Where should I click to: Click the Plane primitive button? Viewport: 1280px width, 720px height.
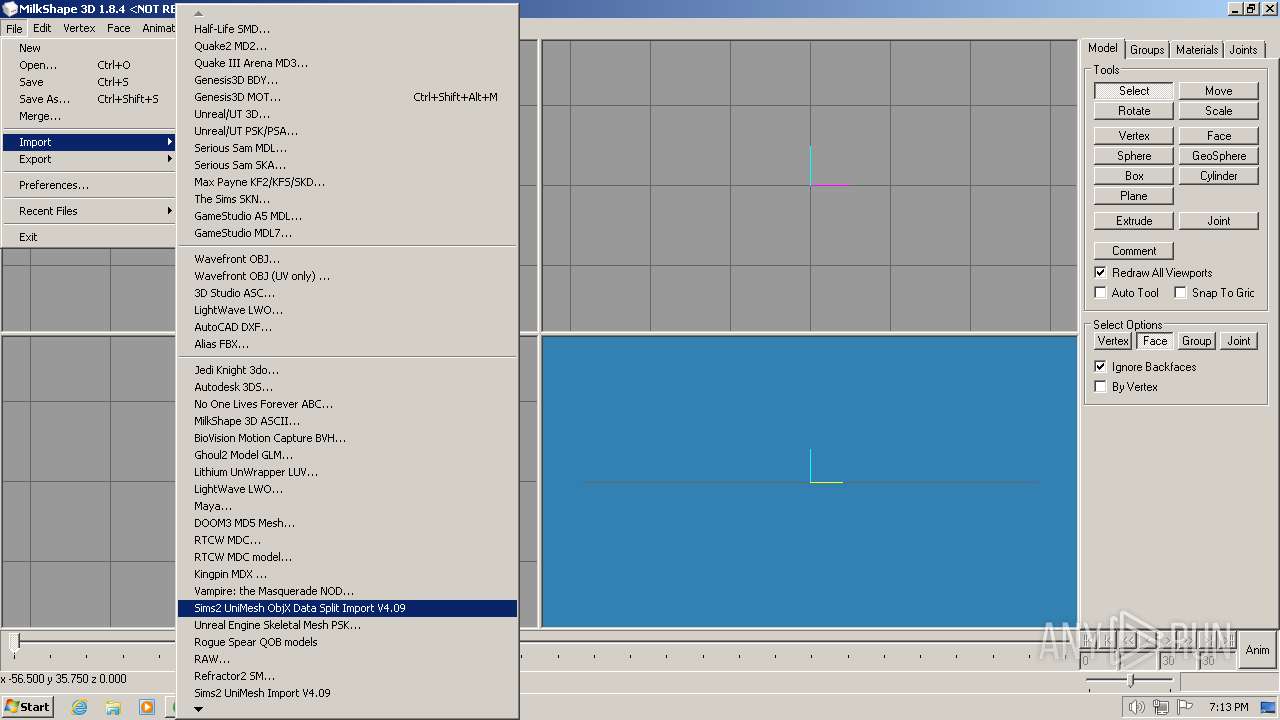click(1134, 196)
